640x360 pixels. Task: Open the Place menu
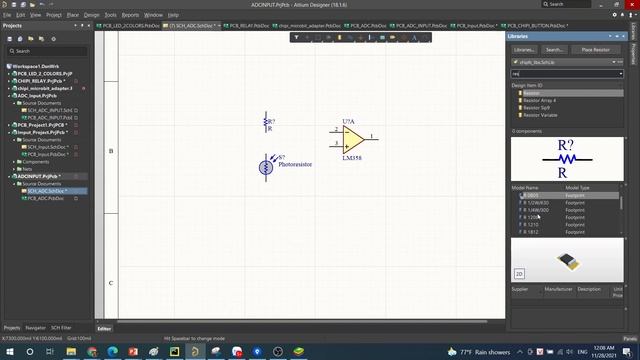coord(73,15)
